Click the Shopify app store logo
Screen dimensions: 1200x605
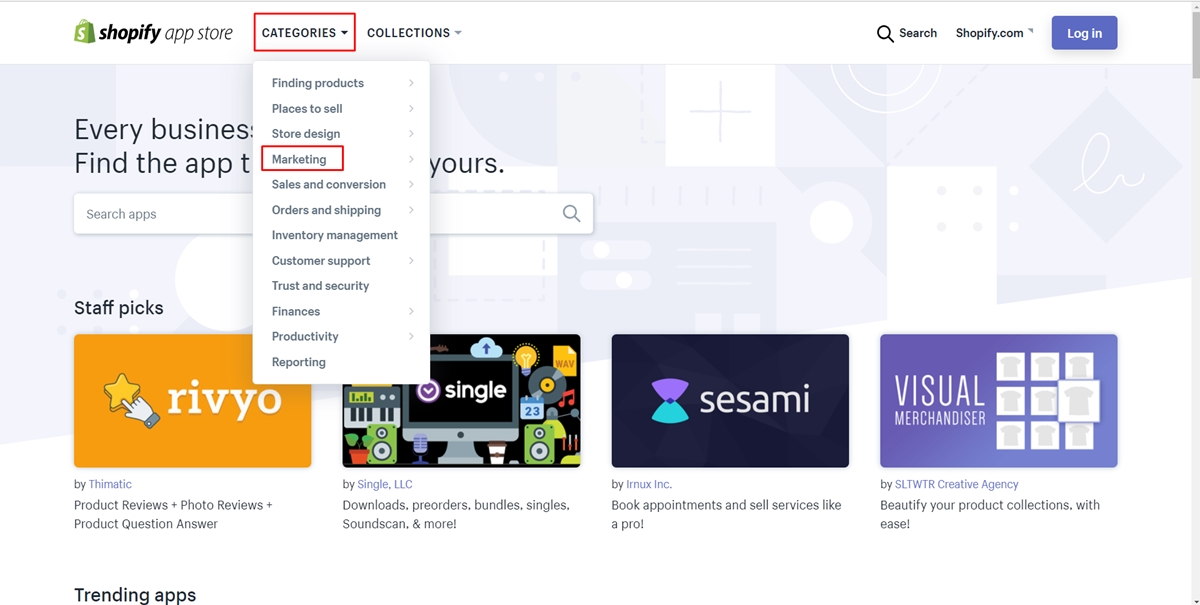[x=153, y=33]
